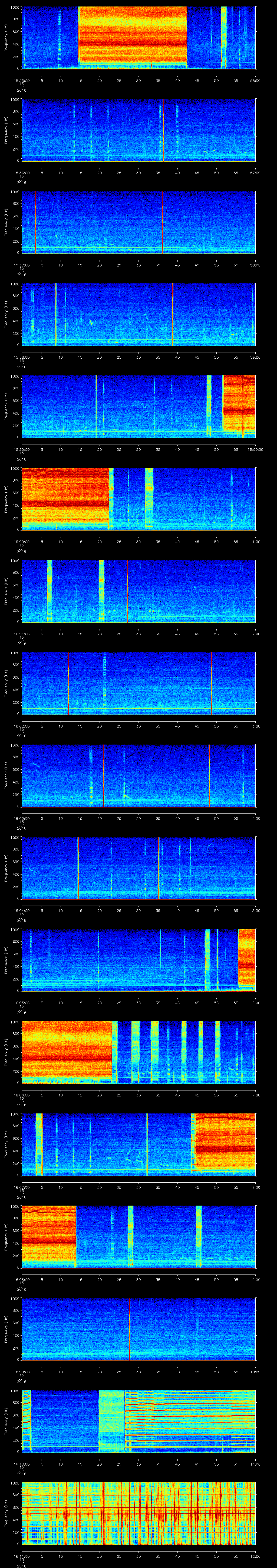Click the spectrogram panel starting at 16:10:00

(138, 1421)
